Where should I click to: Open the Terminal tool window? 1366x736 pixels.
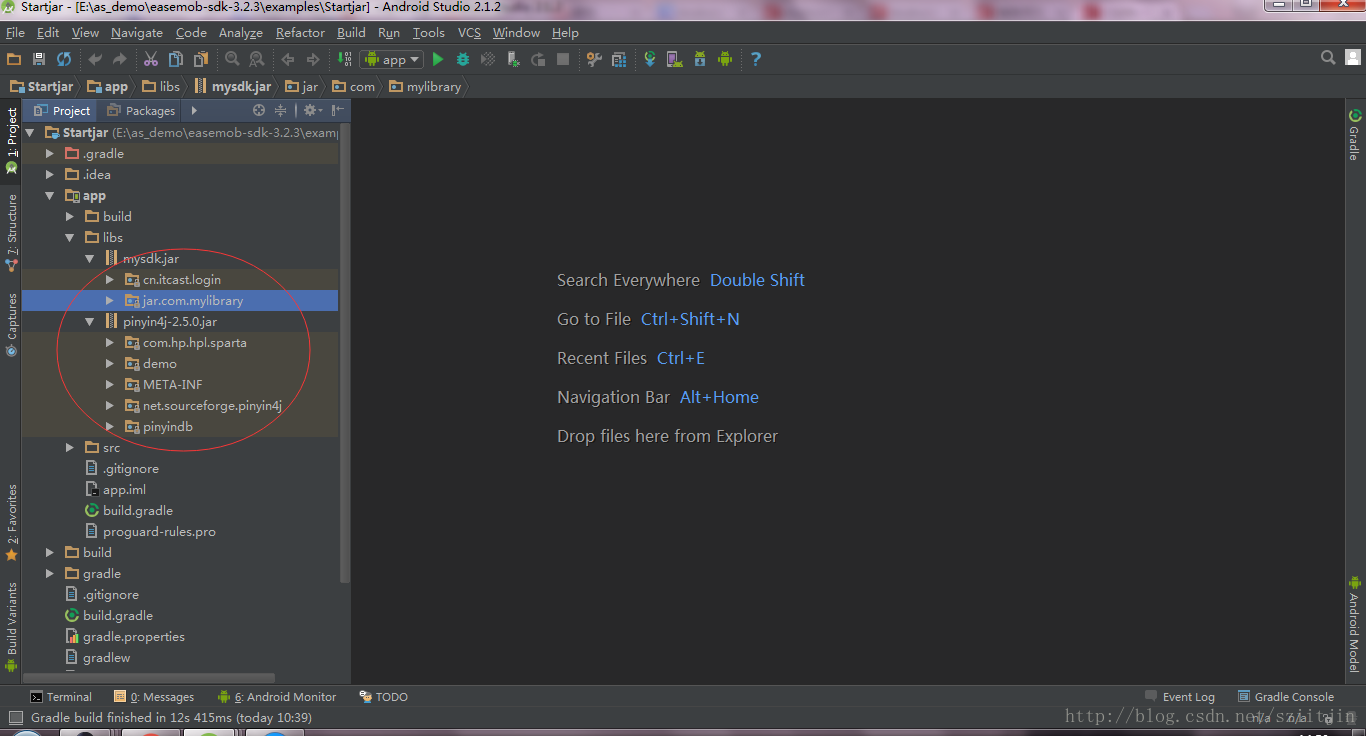pos(61,697)
